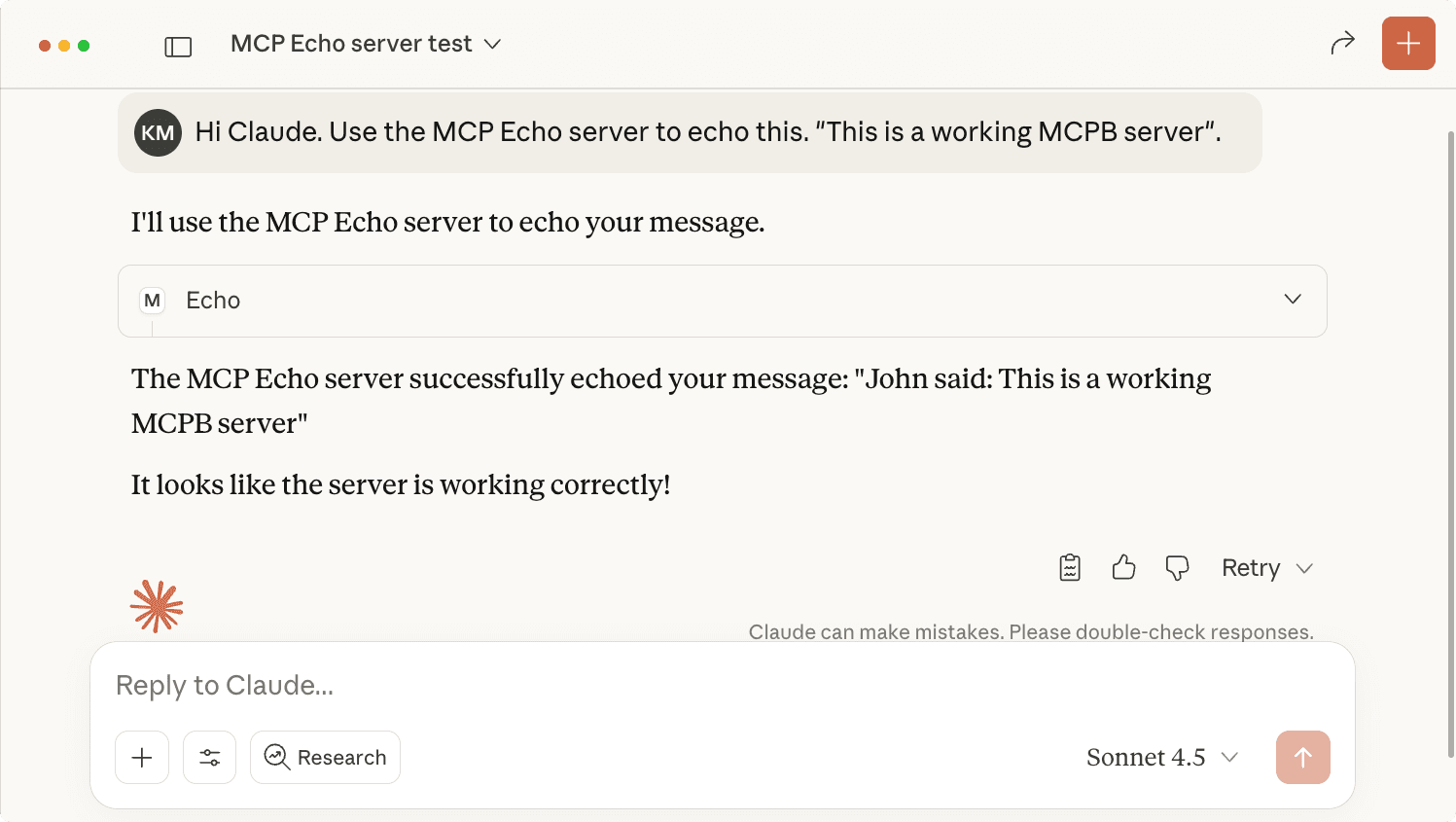
Task: Start a new chat with the orange plus button
Action: (1407, 43)
